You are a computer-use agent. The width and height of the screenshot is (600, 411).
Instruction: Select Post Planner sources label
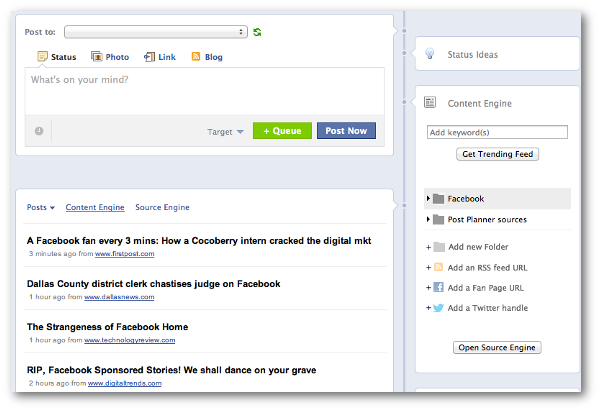pos(487,219)
